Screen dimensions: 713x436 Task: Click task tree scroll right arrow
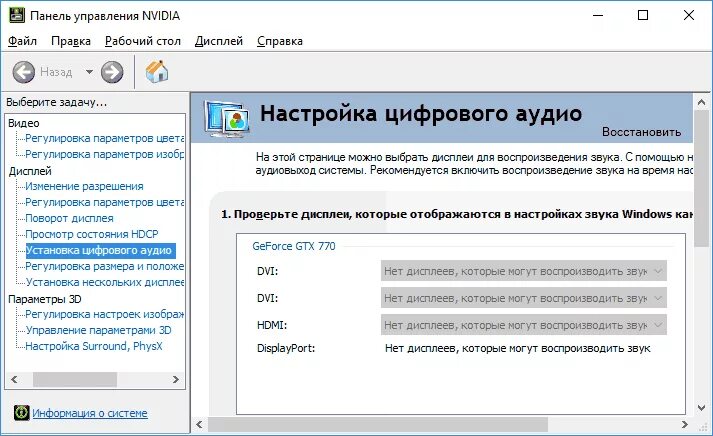[176, 379]
